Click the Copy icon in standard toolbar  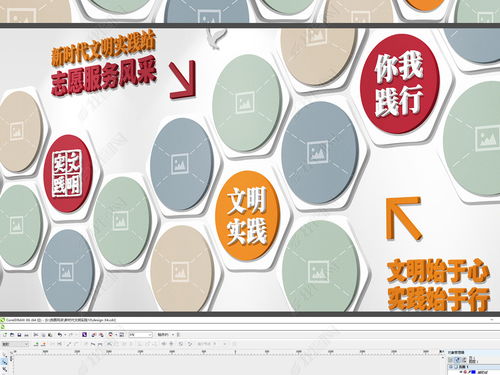coord(43,335)
